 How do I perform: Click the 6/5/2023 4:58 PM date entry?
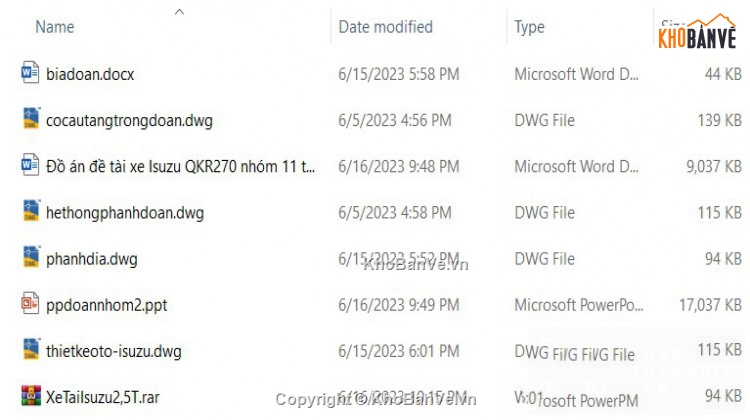coord(395,212)
